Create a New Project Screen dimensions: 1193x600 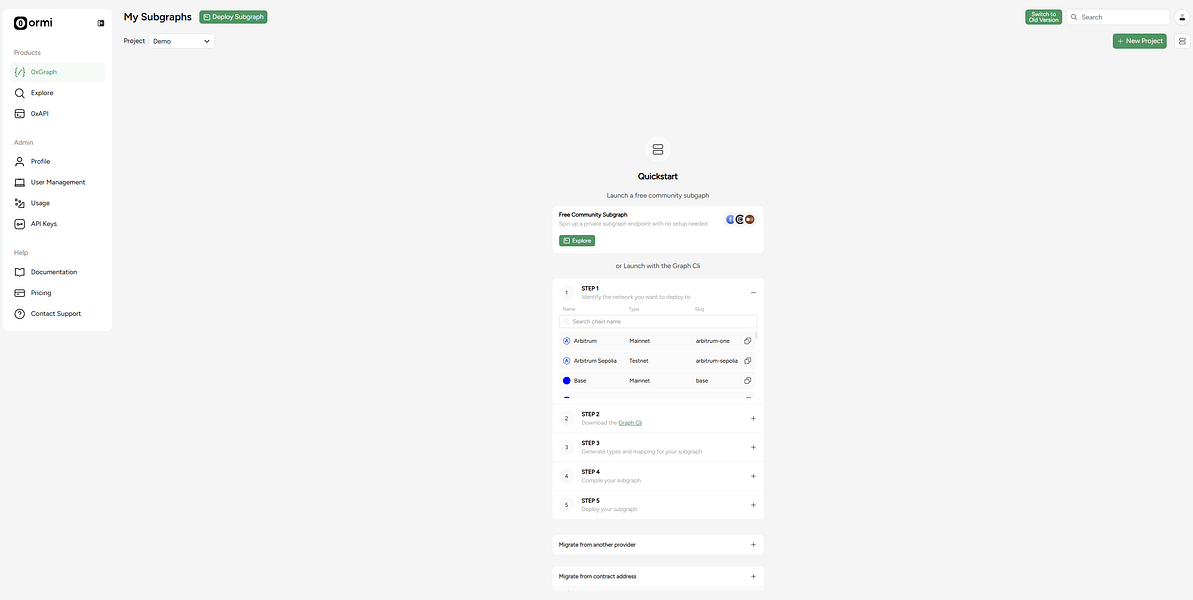[1139, 41]
